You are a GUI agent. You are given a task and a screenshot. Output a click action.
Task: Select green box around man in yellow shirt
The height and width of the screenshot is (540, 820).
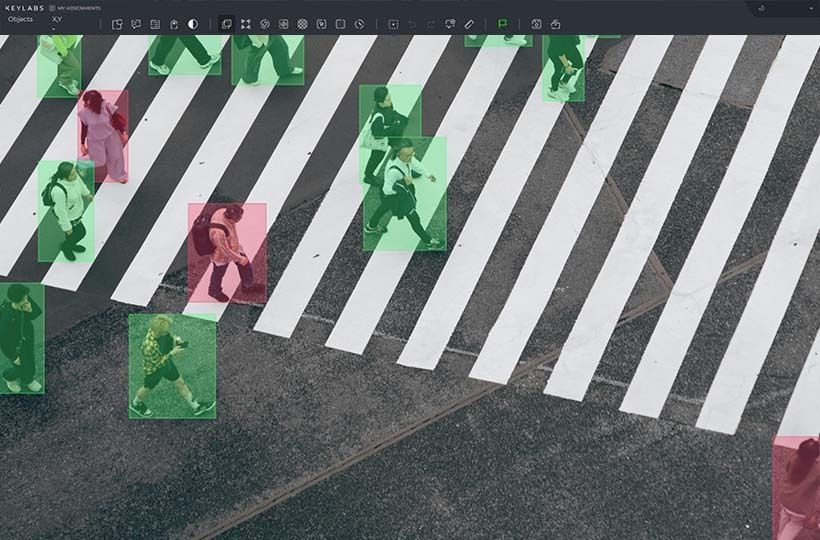point(172,366)
